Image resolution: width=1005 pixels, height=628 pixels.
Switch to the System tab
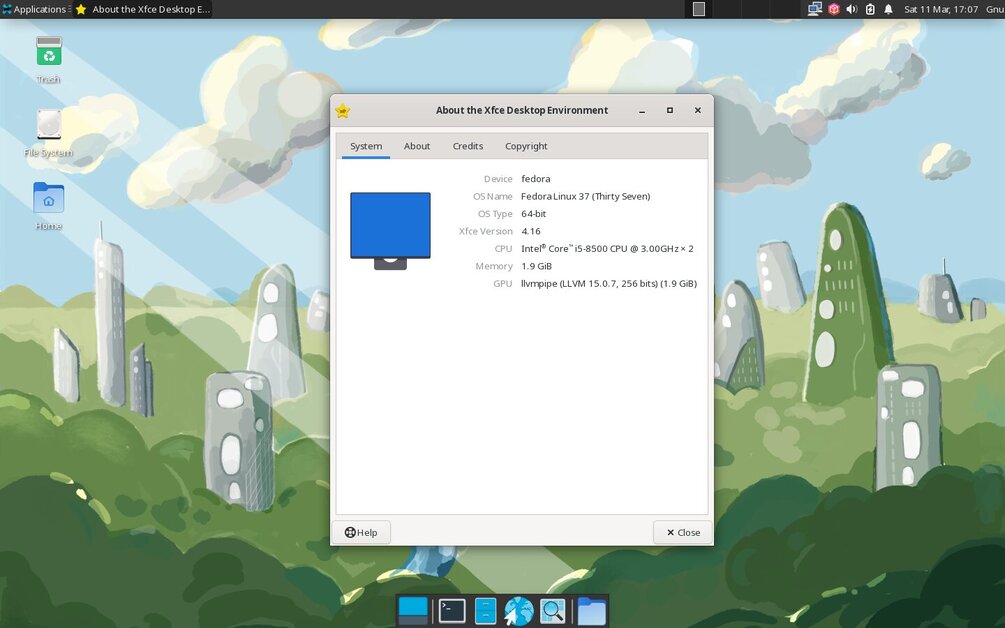(x=366, y=146)
